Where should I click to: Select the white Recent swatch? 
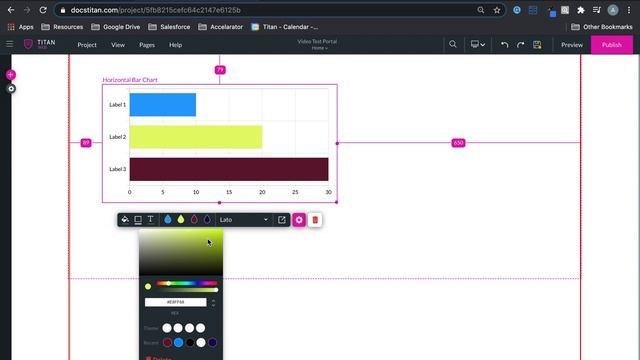(x=201, y=342)
